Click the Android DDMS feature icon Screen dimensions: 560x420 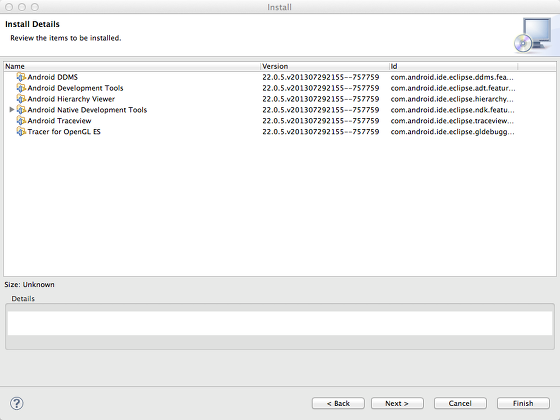tap(21, 77)
